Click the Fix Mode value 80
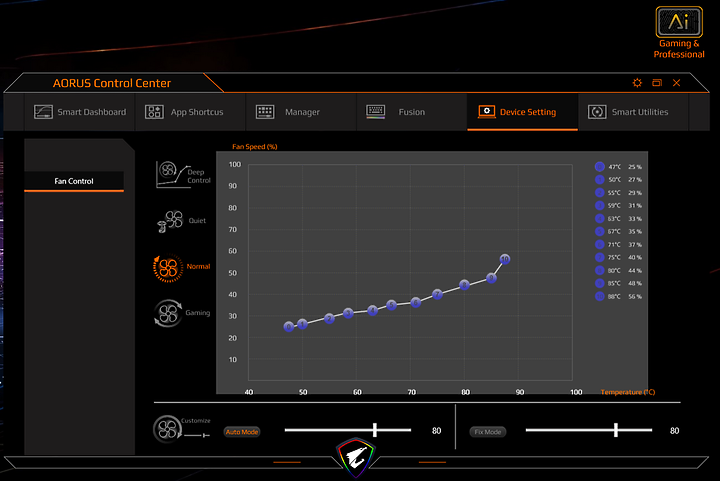720x481 pixels. pyautogui.click(x=674, y=431)
